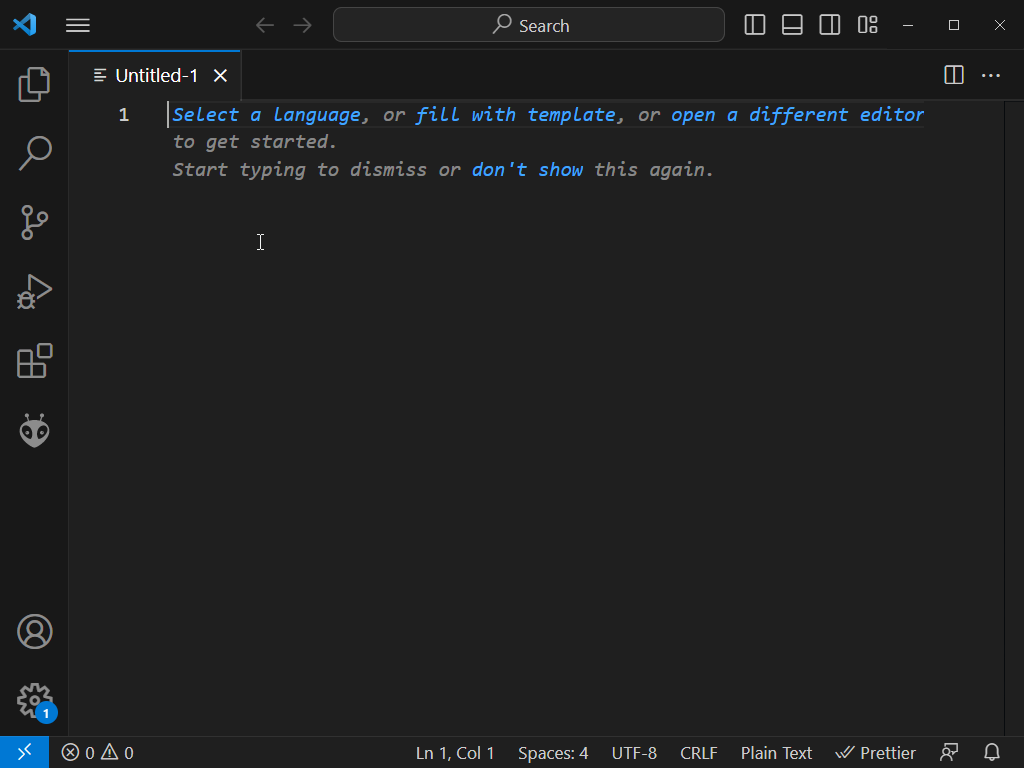Screen dimensions: 1024x768
Task: Open the PlatformIO alien icon view
Action: pos(34,430)
